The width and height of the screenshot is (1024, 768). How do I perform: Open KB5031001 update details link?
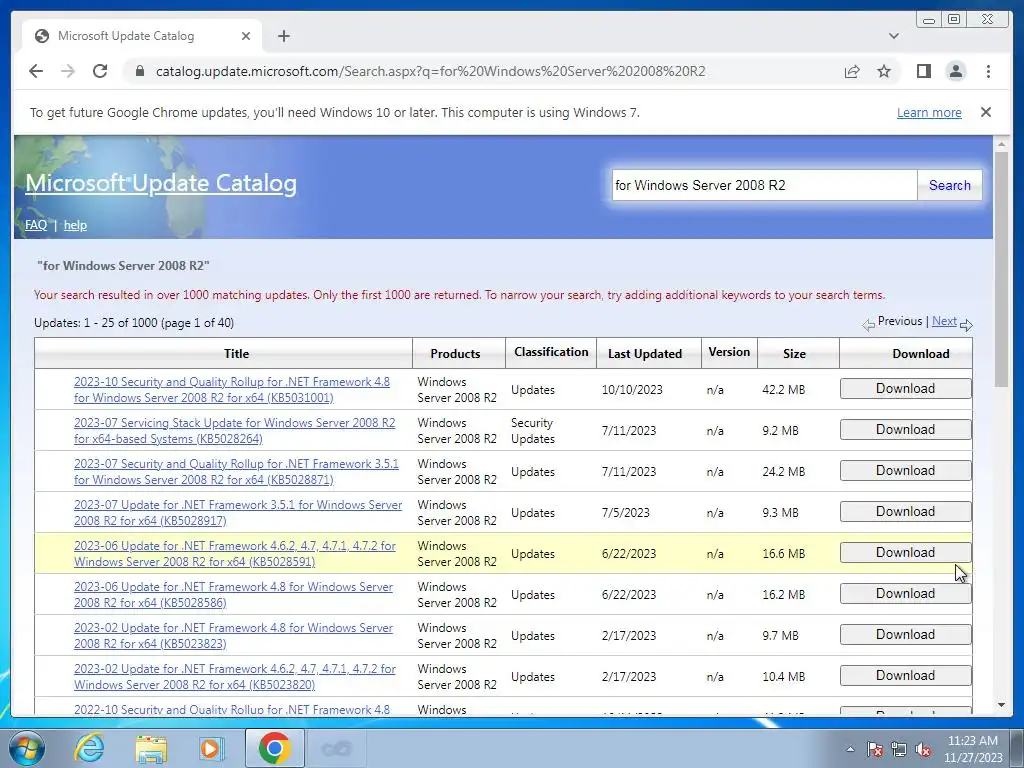point(232,390)
